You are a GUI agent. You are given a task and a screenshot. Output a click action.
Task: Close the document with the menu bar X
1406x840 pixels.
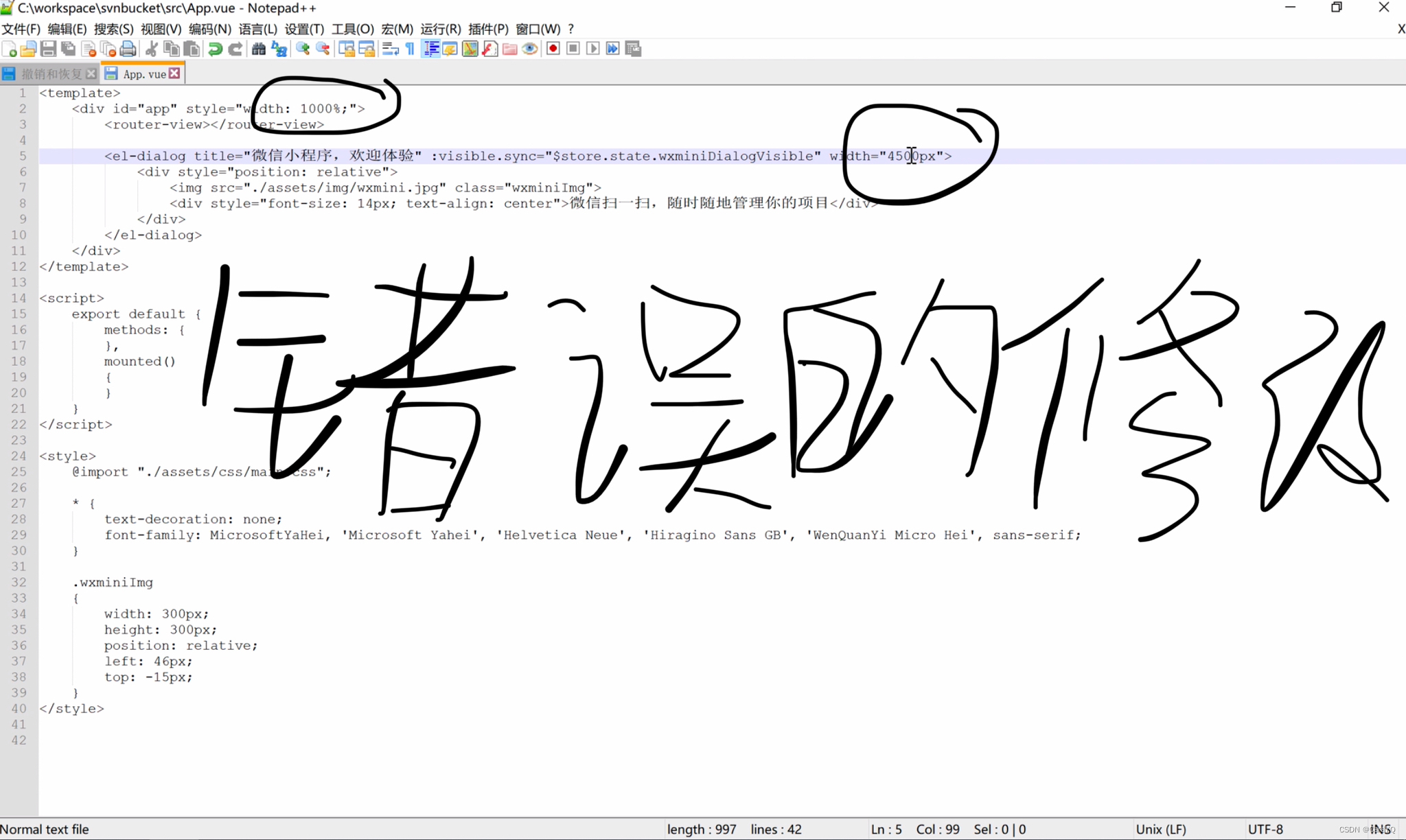(1400, 29)
